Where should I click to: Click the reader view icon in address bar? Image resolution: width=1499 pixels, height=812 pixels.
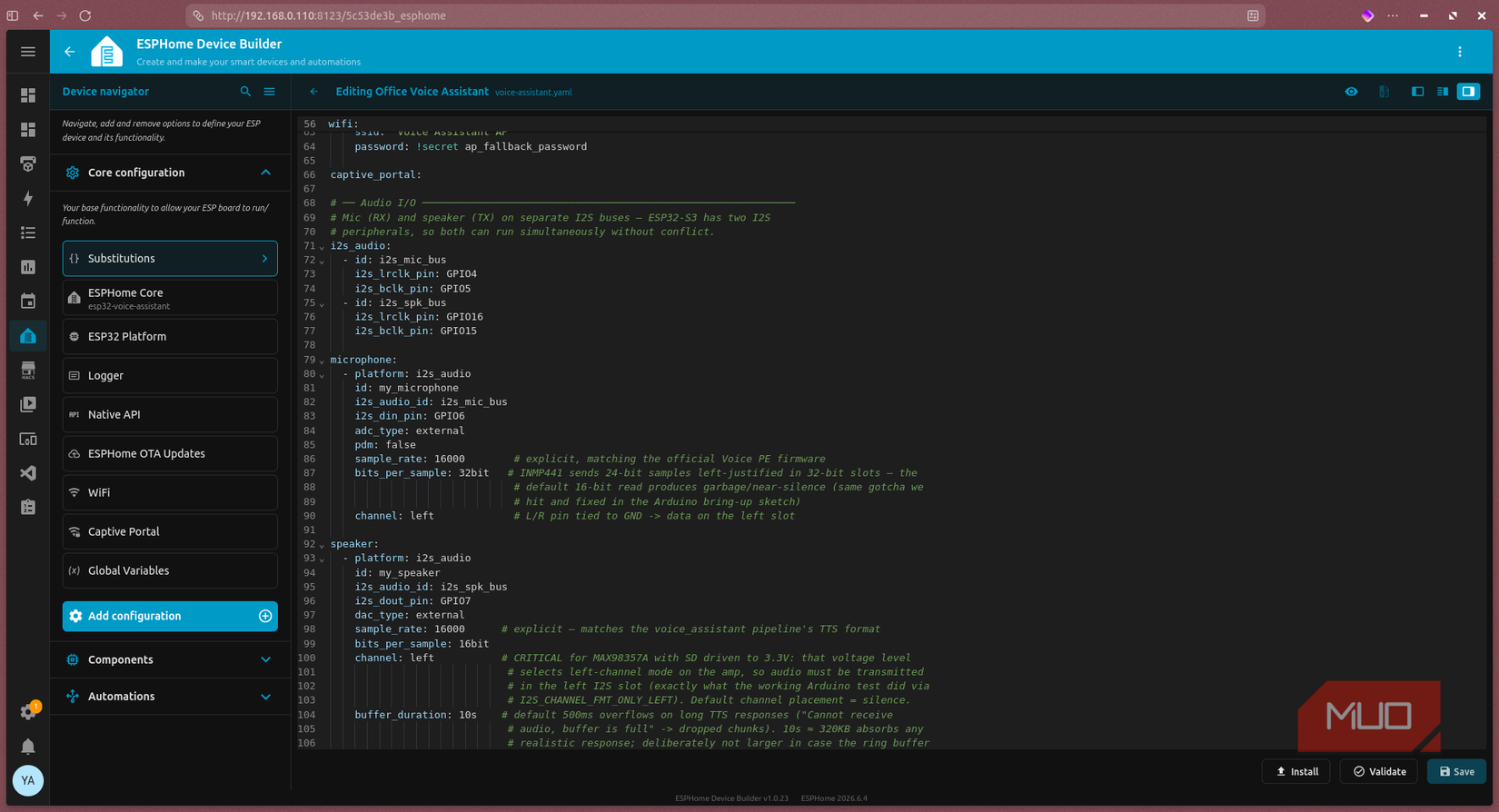coord(1253,15)
